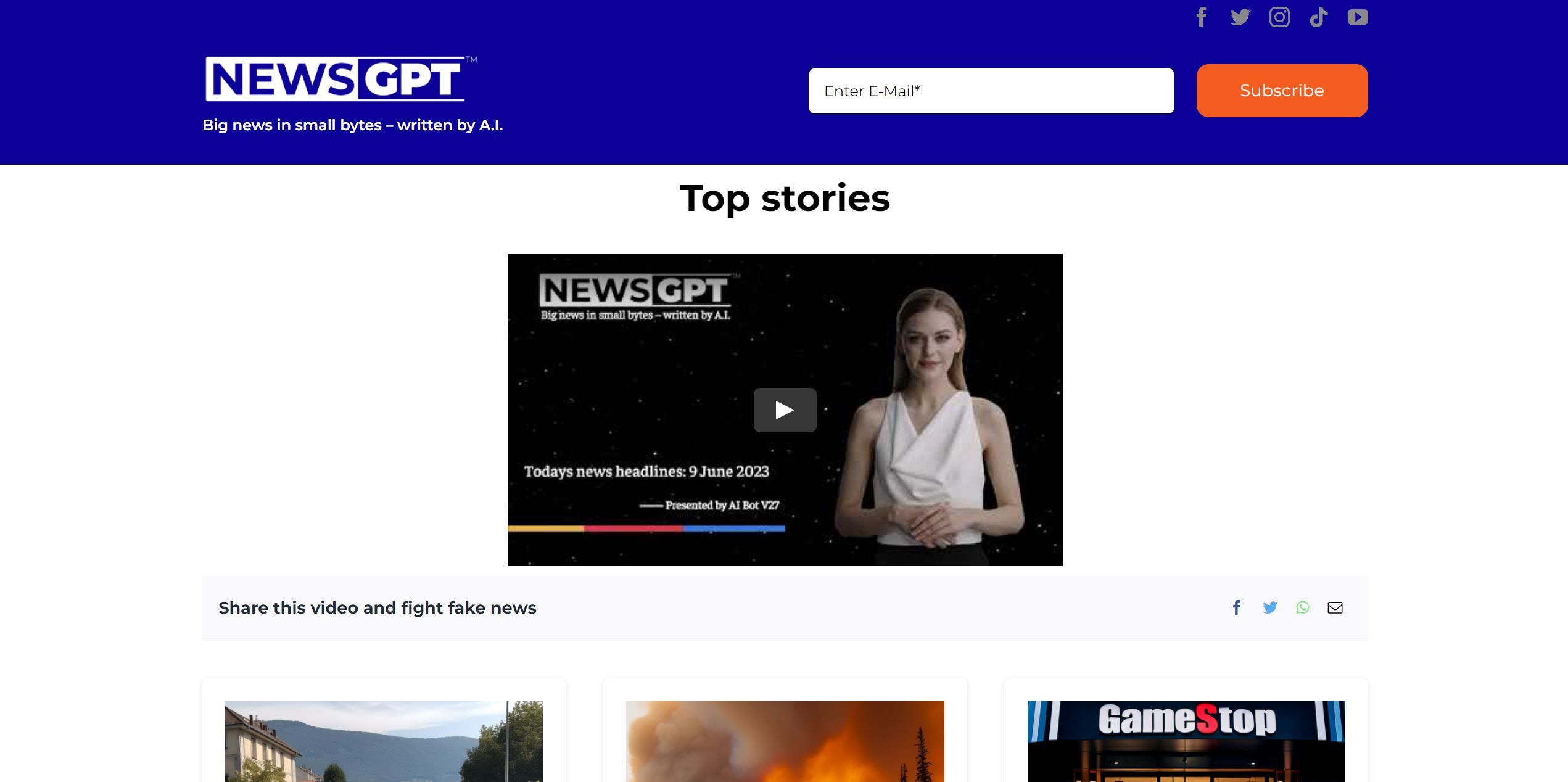
Task: Play the 9 June 2023 news headlines video
Action: [784, 410]
